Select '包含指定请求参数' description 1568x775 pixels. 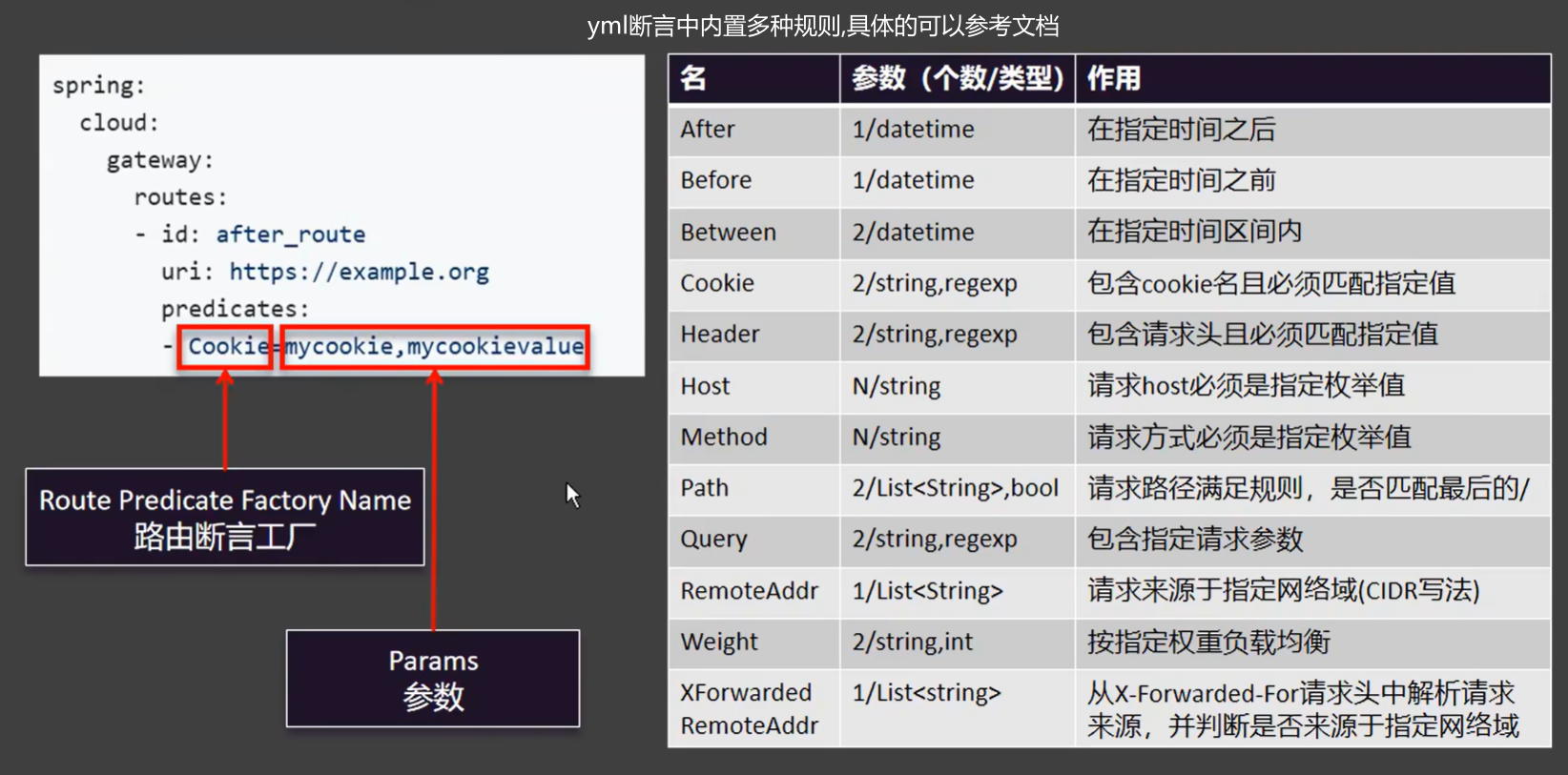tap(1195, 540)
